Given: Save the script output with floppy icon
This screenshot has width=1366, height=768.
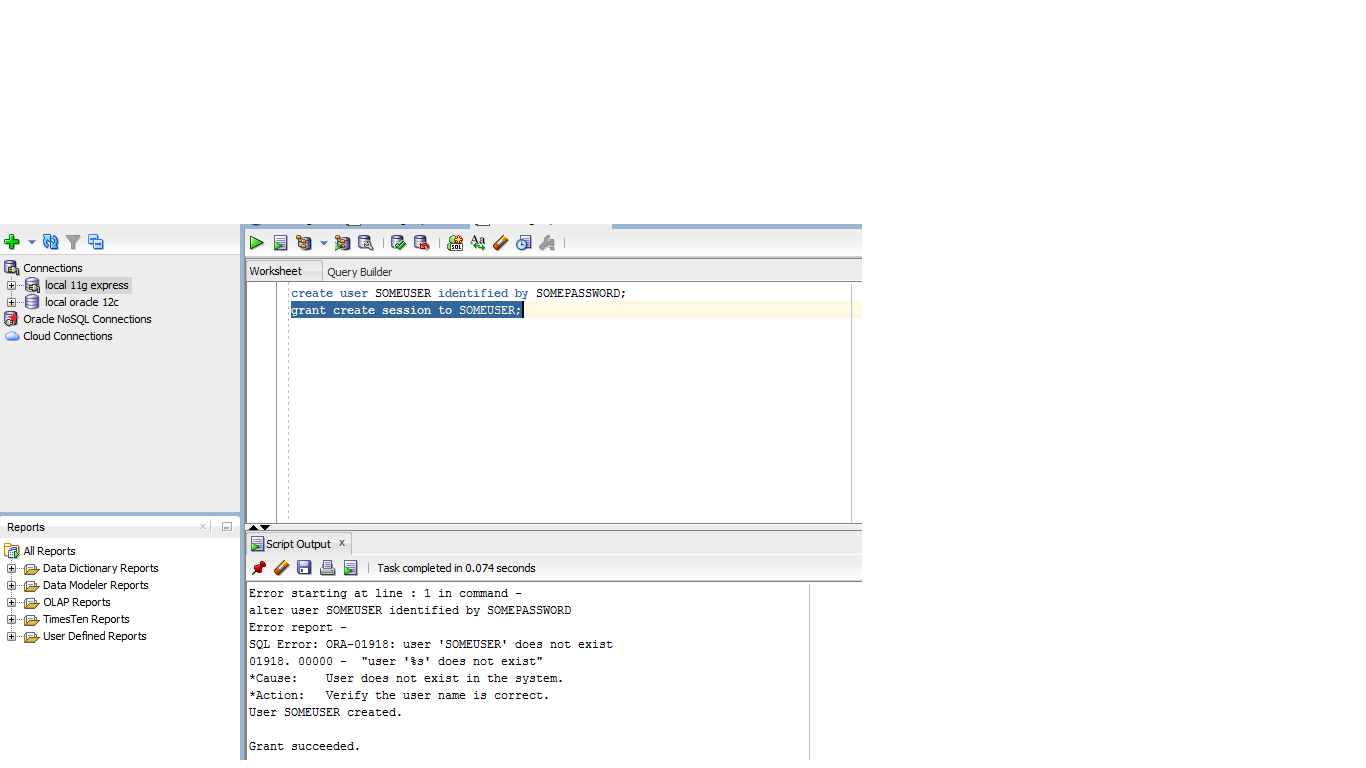Looking at the screenshot, I should pos(304,568).
